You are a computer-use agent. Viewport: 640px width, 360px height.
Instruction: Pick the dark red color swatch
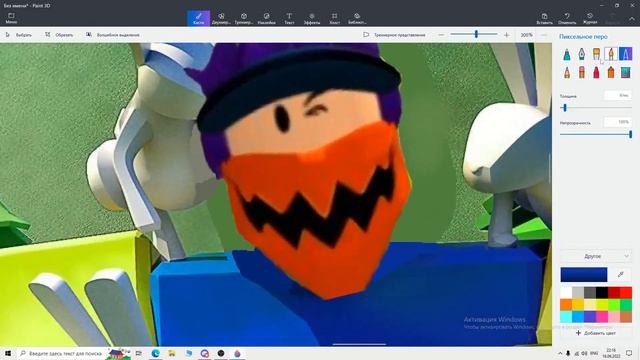tap(614, 292)
